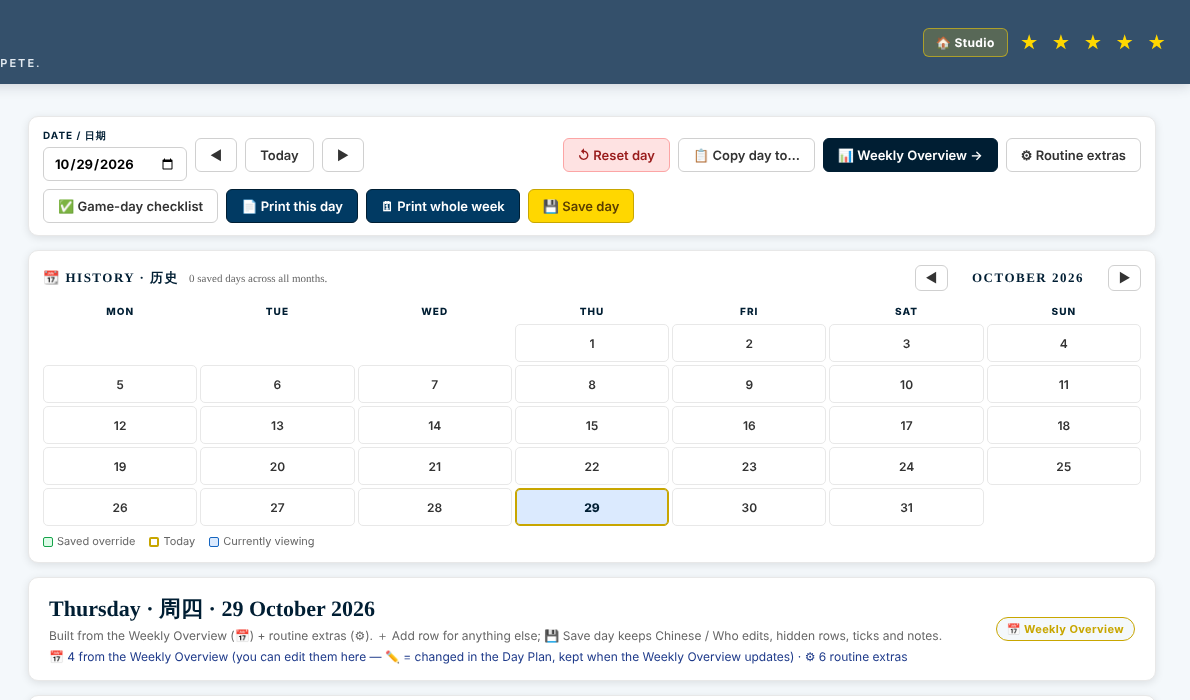This screenshot has width=1190, height=700.
Task: Click the date input field 10/29/2026
Action: [x=115, y=164]
